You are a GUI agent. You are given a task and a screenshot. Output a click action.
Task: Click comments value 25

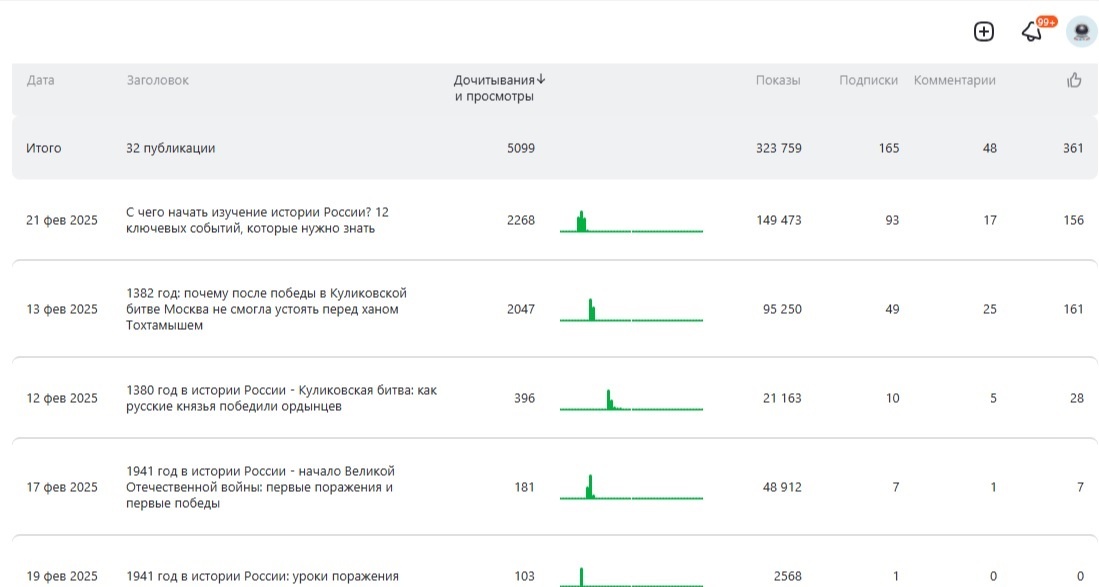pos(990,309)
